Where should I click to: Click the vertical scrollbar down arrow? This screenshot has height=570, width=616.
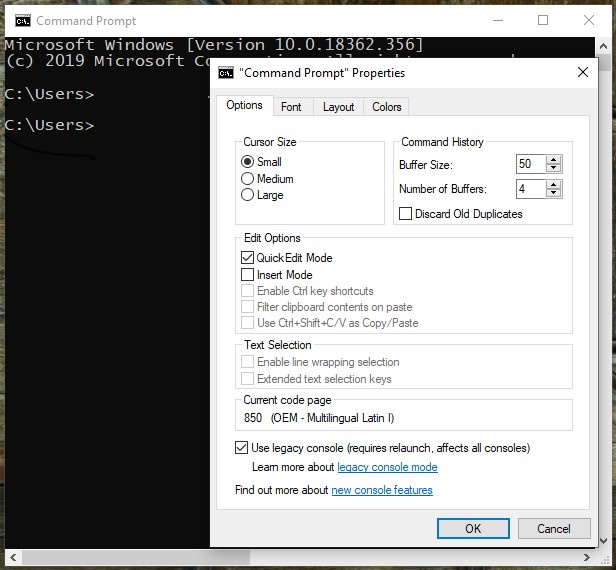tap(603, 541)
